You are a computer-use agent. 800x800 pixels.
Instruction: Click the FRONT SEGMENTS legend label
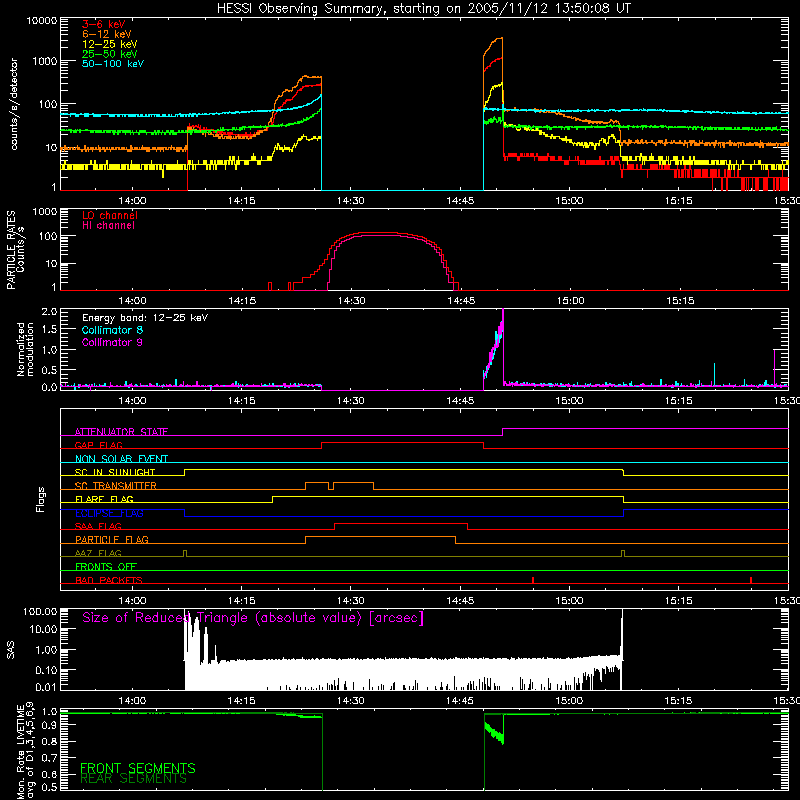(138, 768)
